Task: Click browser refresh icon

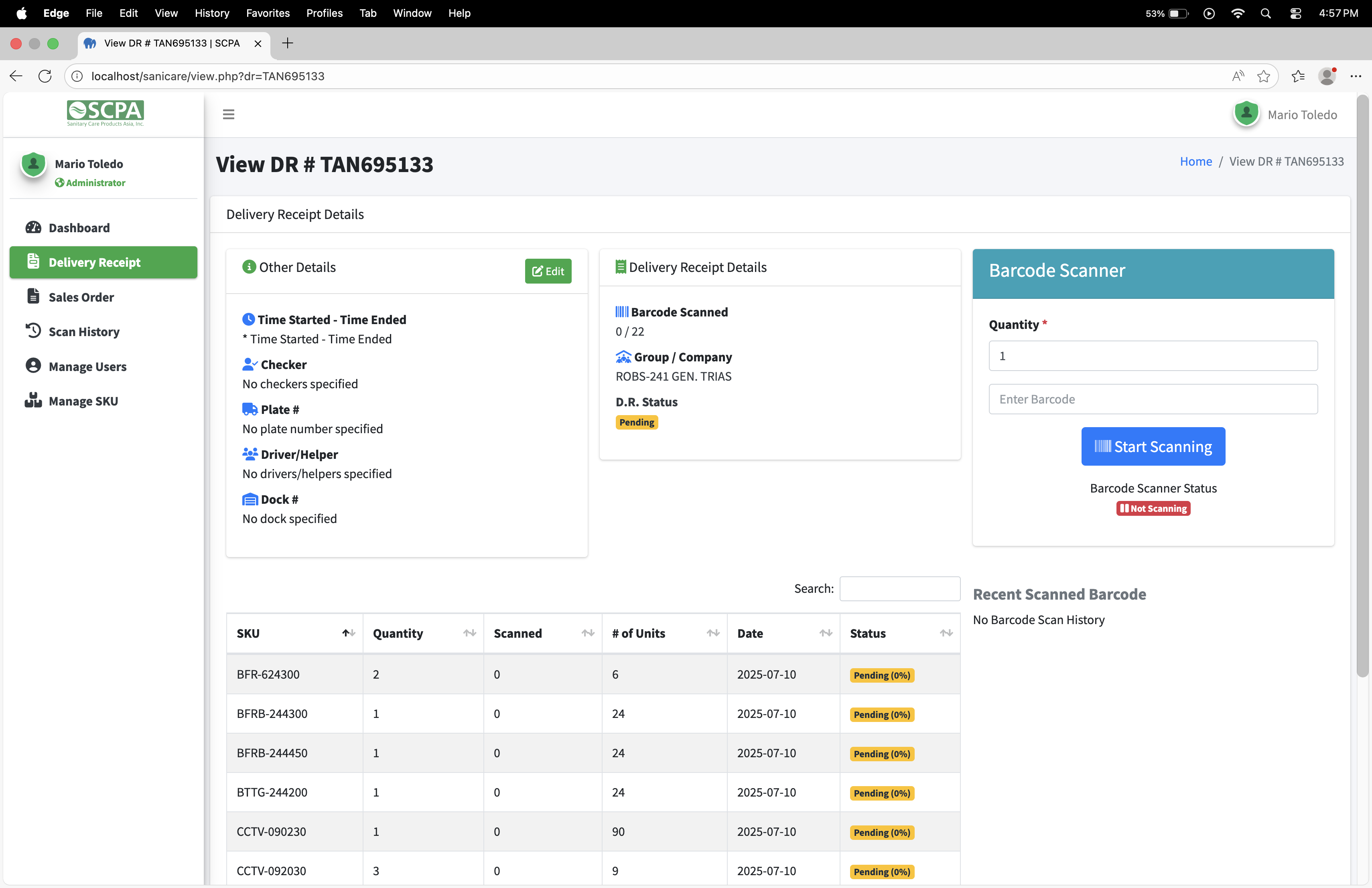Action: (45, 76)
